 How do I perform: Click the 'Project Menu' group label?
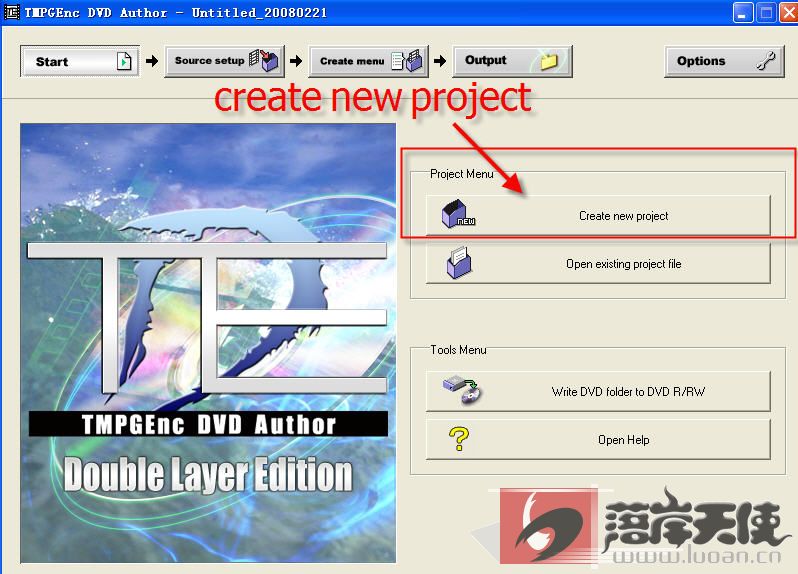pos(462,174)
